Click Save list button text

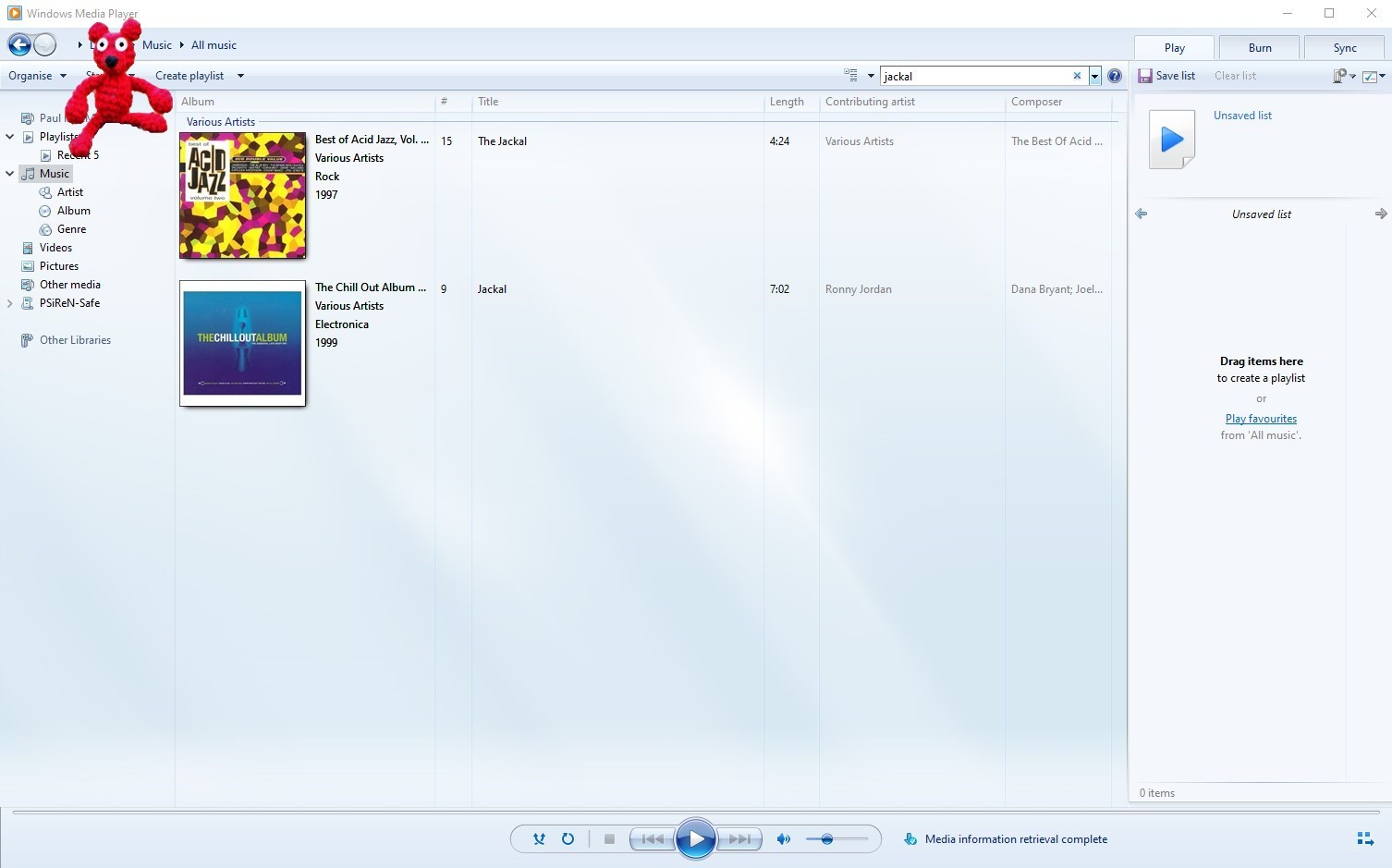tap(1176, 76)
